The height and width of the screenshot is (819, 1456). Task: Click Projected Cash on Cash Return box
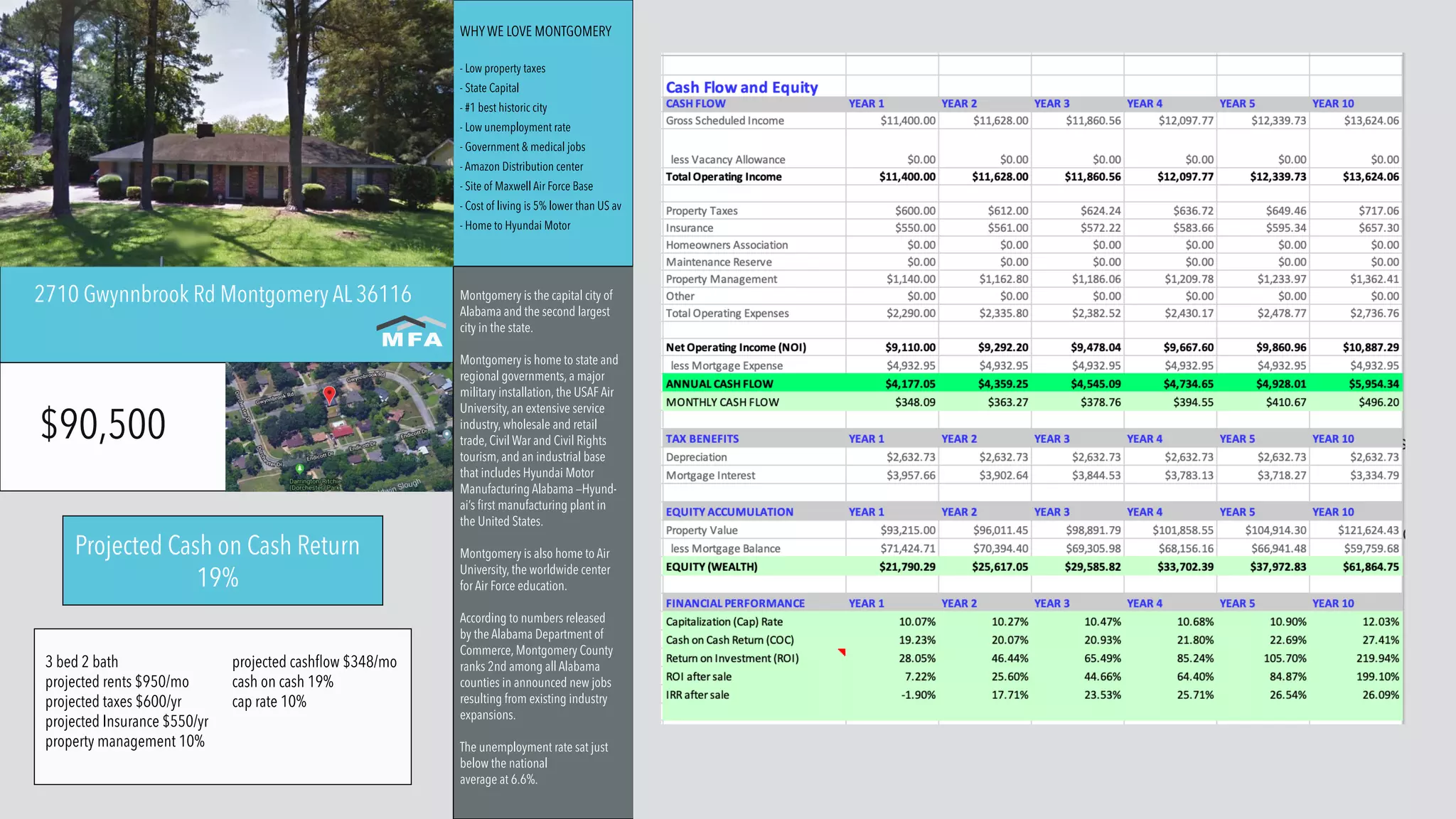tap(223, 560)
